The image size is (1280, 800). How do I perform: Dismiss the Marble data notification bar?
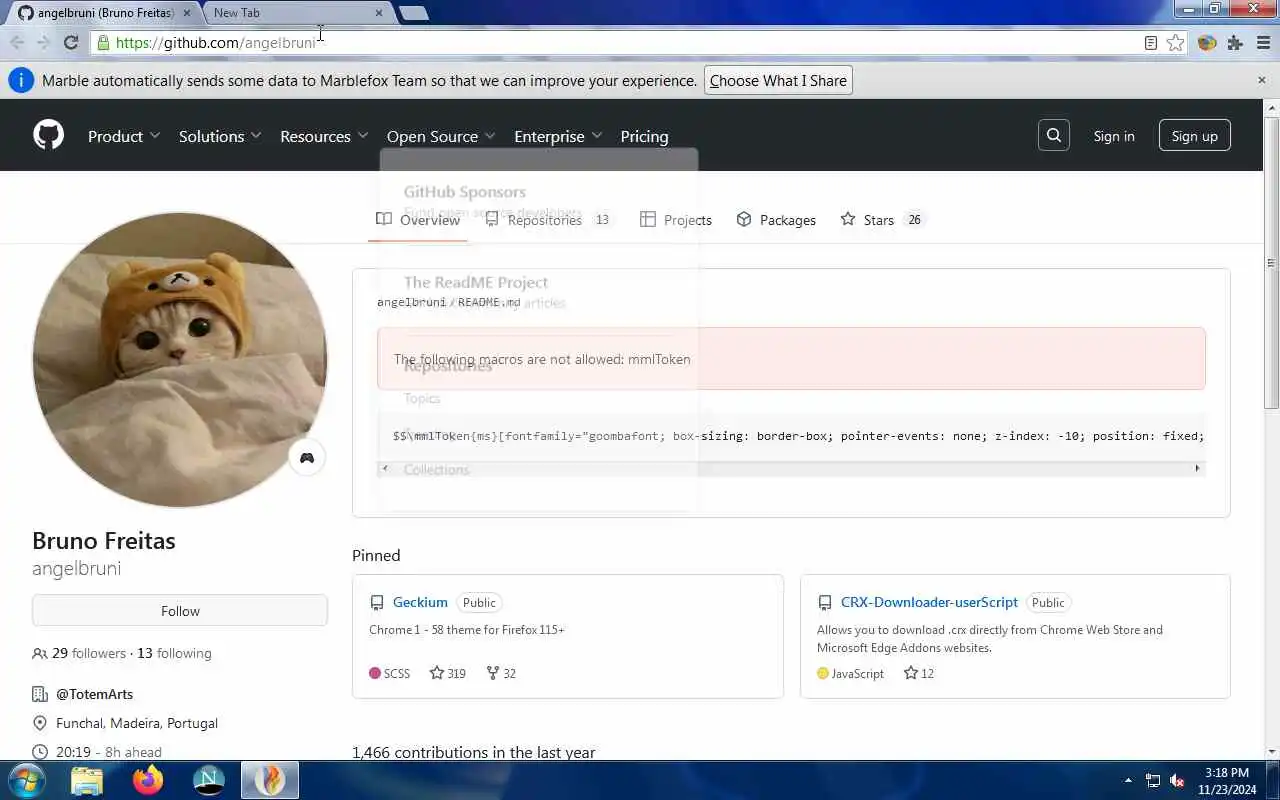[1262, 80]
